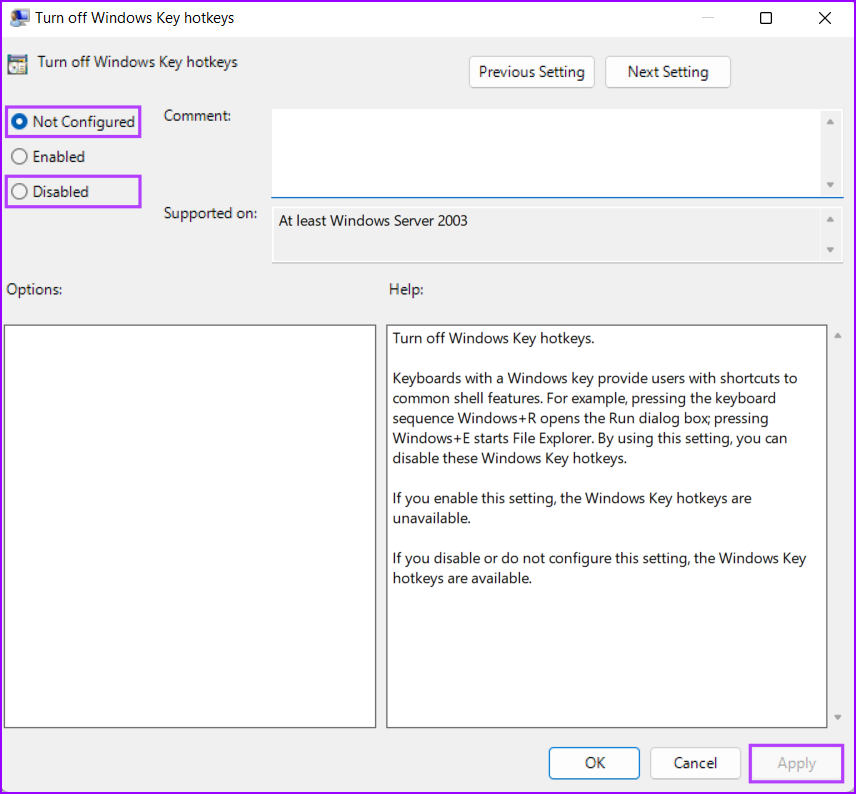The width and height of the screenshot is (856, 794).
Task: Click 'If you disable or do not configure' paragraph
Action: point(599,568)
